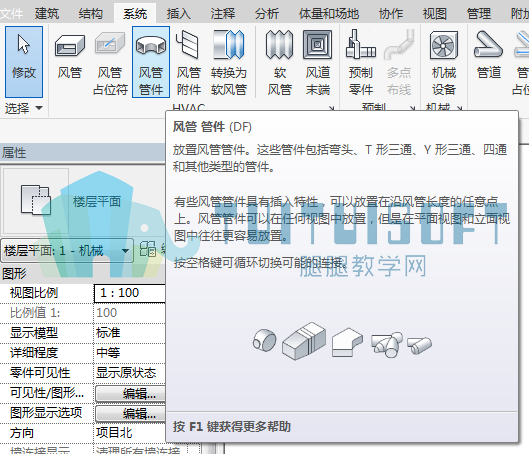Choose the 管道 pipe tool
529x454 pixels.
[x=489, y=56]
